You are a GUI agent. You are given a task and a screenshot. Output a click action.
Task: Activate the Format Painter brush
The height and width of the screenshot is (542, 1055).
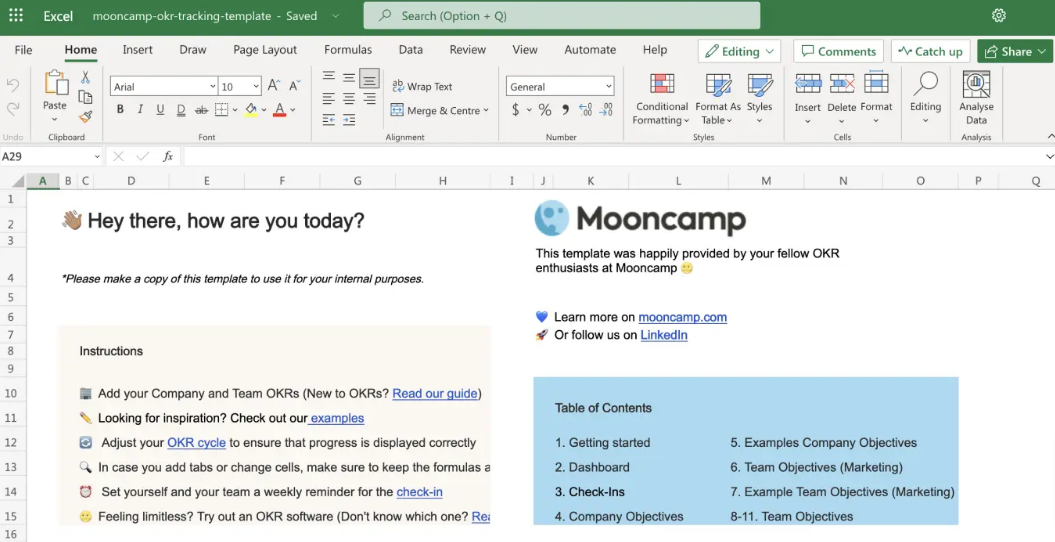coord(85,117)
